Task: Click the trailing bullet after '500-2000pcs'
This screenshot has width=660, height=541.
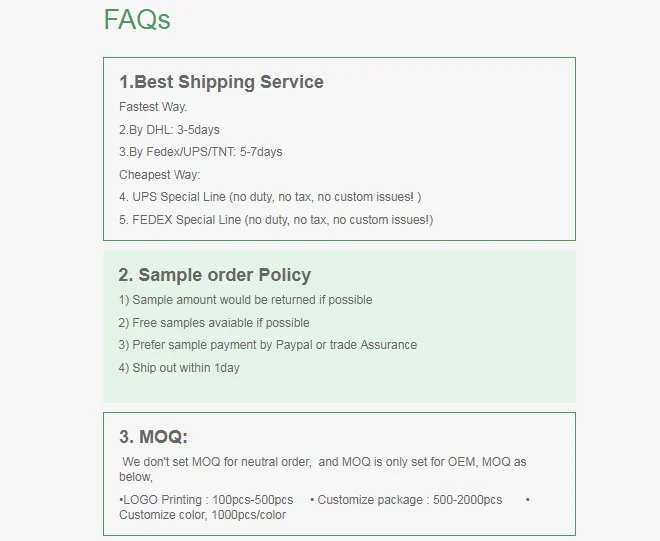Action: [527, 499]
